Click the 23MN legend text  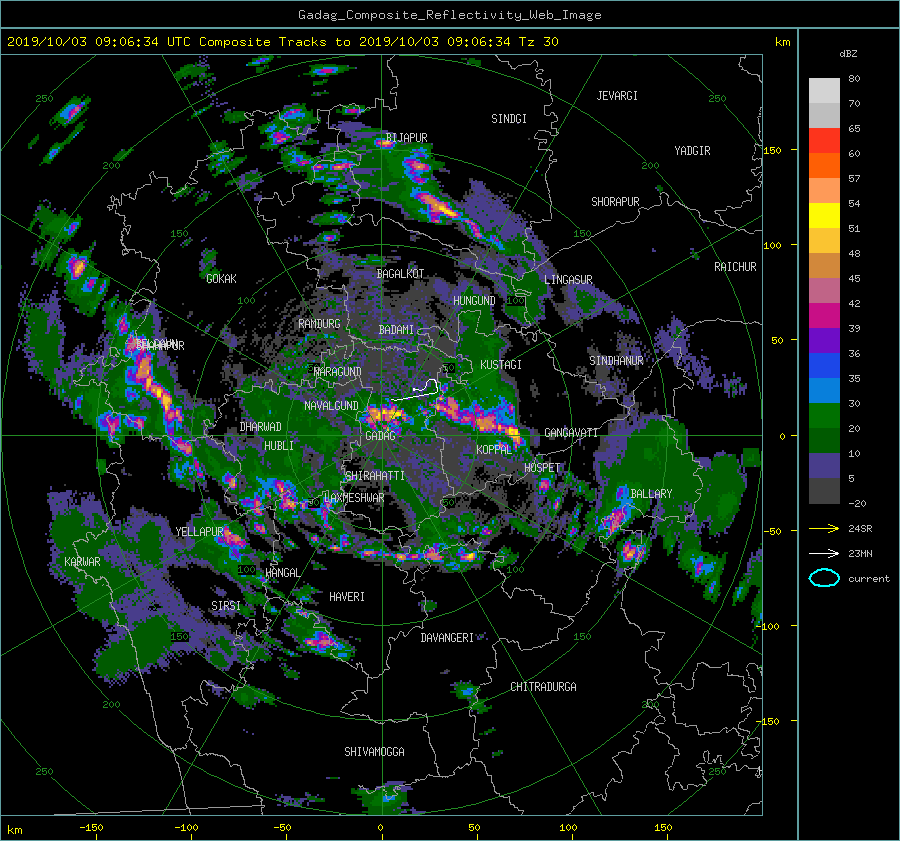click(x=860, y=553)
